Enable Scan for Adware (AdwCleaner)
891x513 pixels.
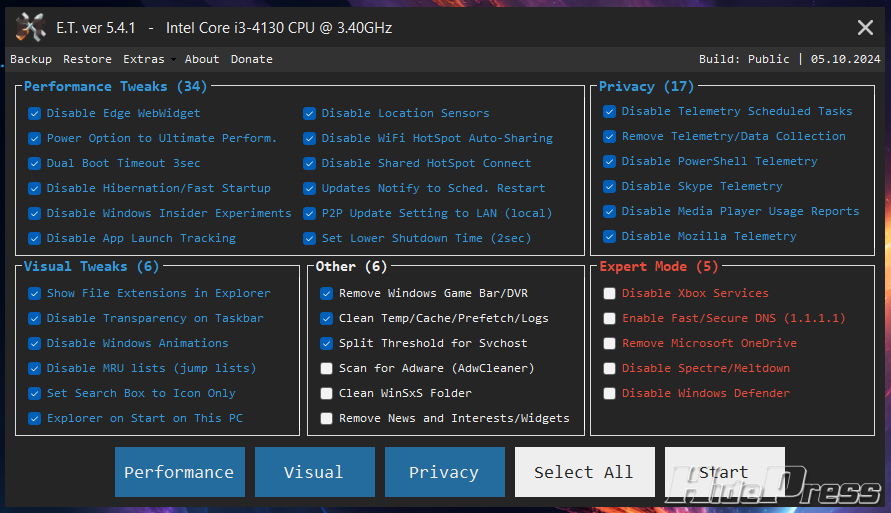click(327, 369)
